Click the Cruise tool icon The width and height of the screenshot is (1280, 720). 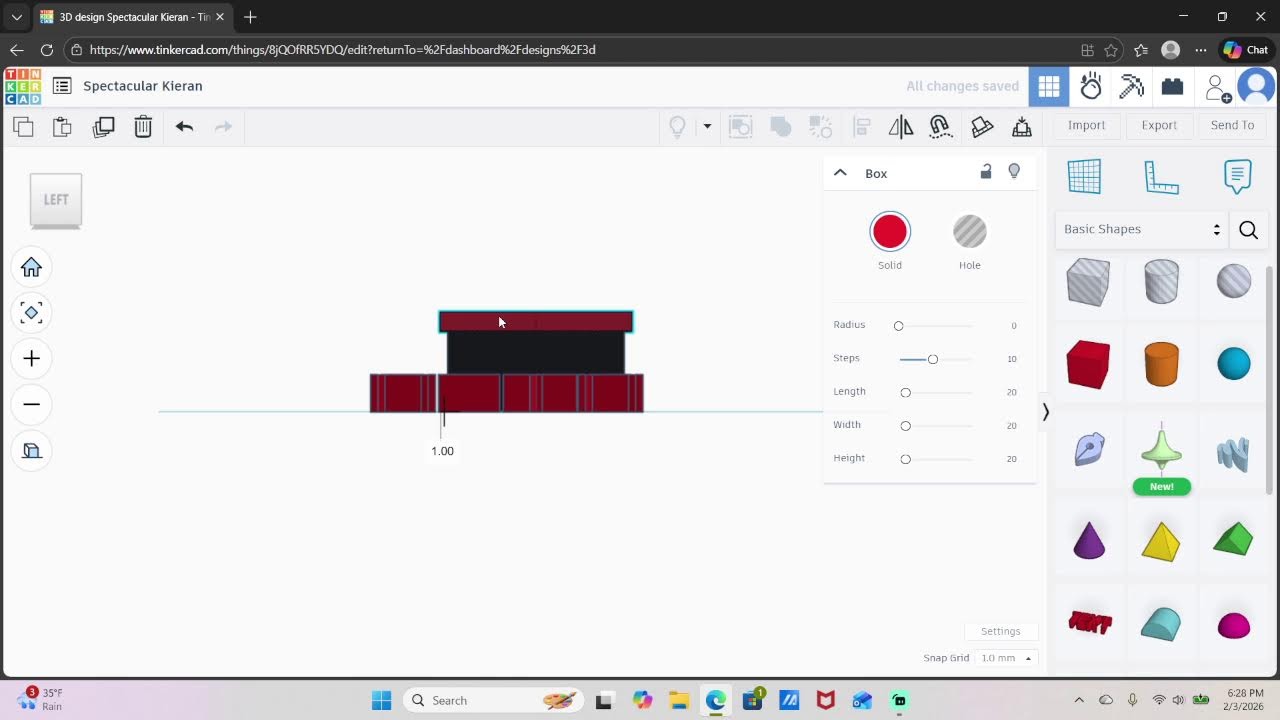940,126
